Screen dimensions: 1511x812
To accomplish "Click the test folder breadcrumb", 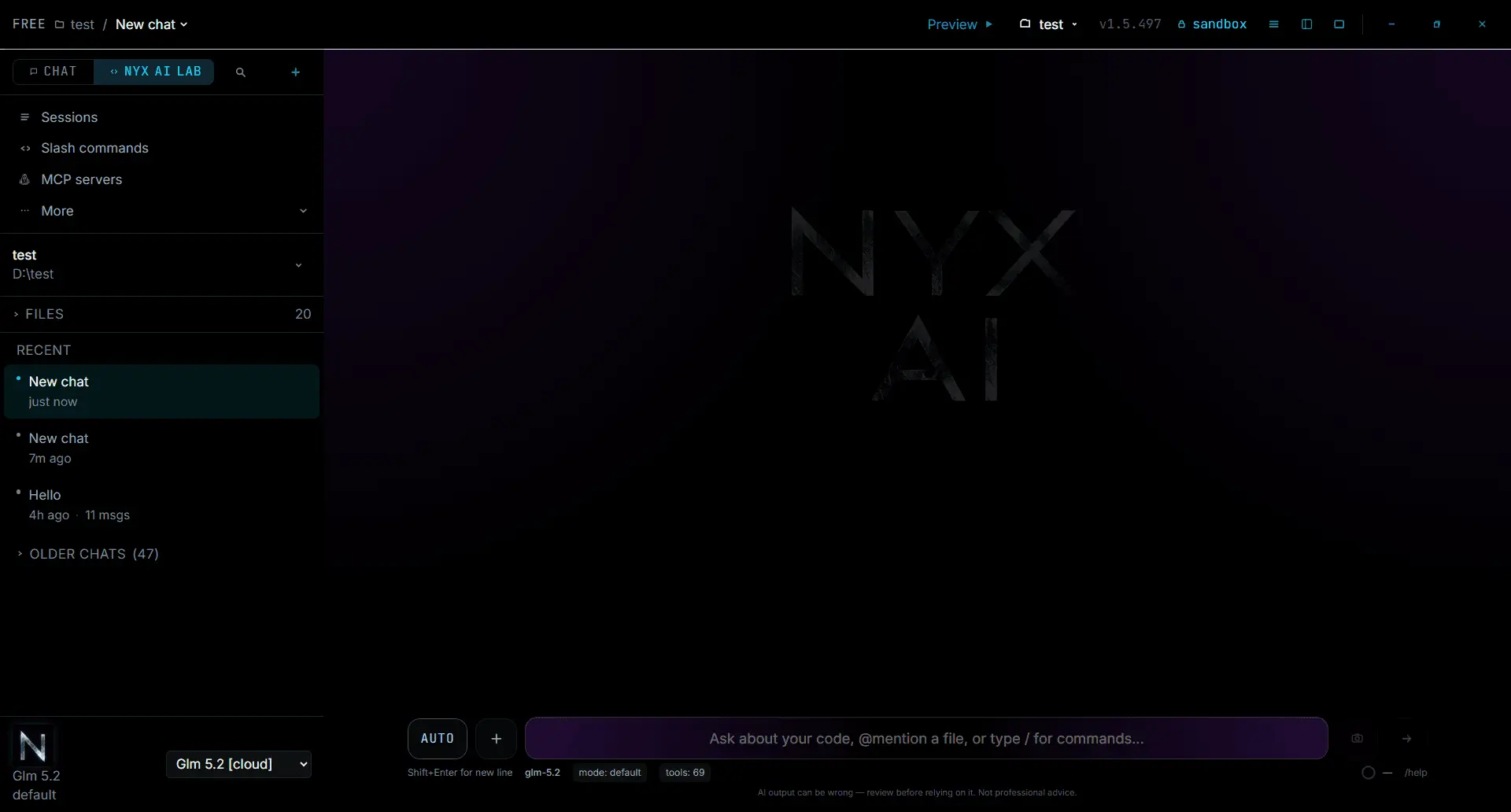I will point(75,24).
